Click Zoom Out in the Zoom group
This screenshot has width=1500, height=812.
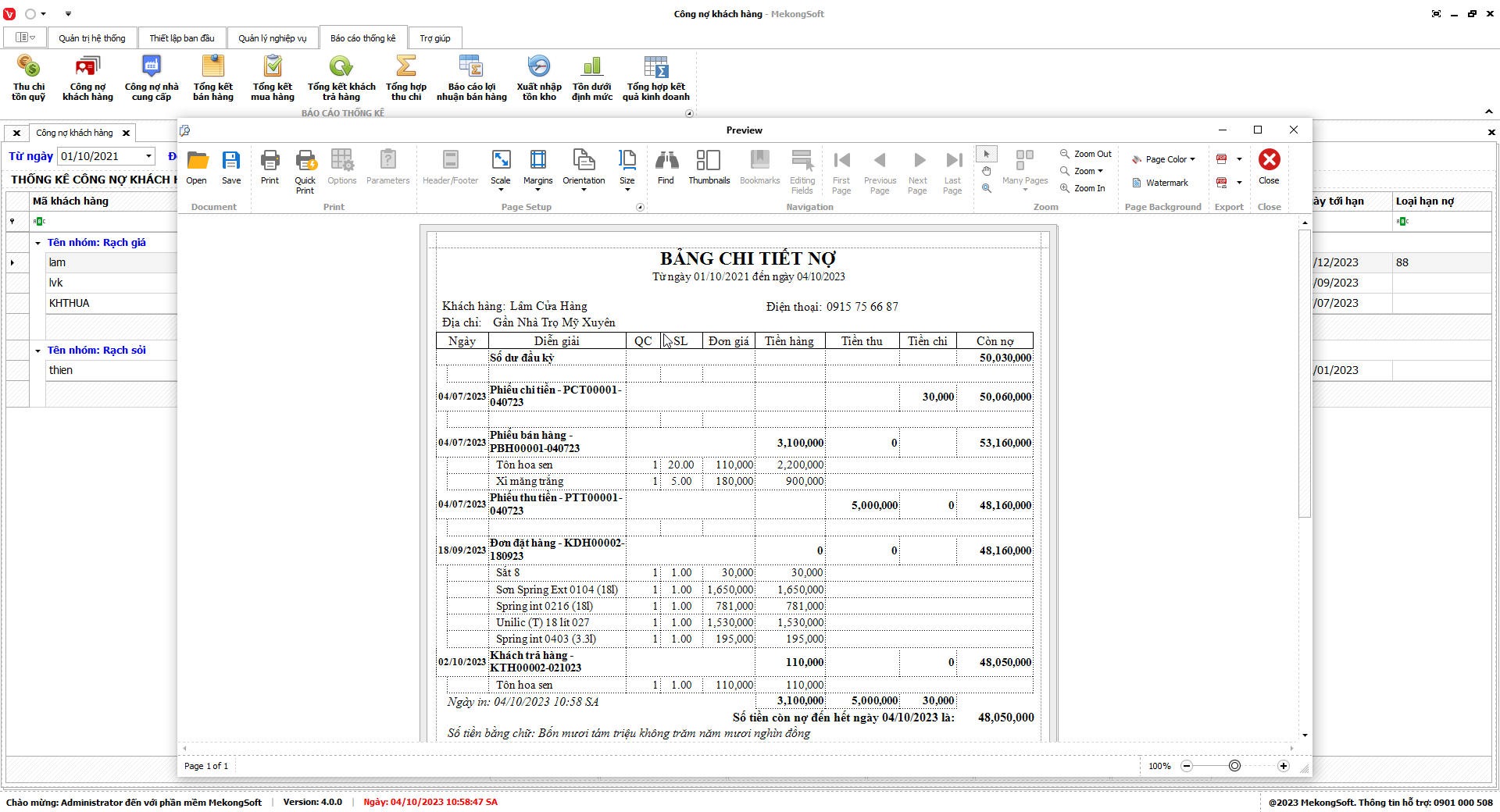click(x=1086, y=154)
